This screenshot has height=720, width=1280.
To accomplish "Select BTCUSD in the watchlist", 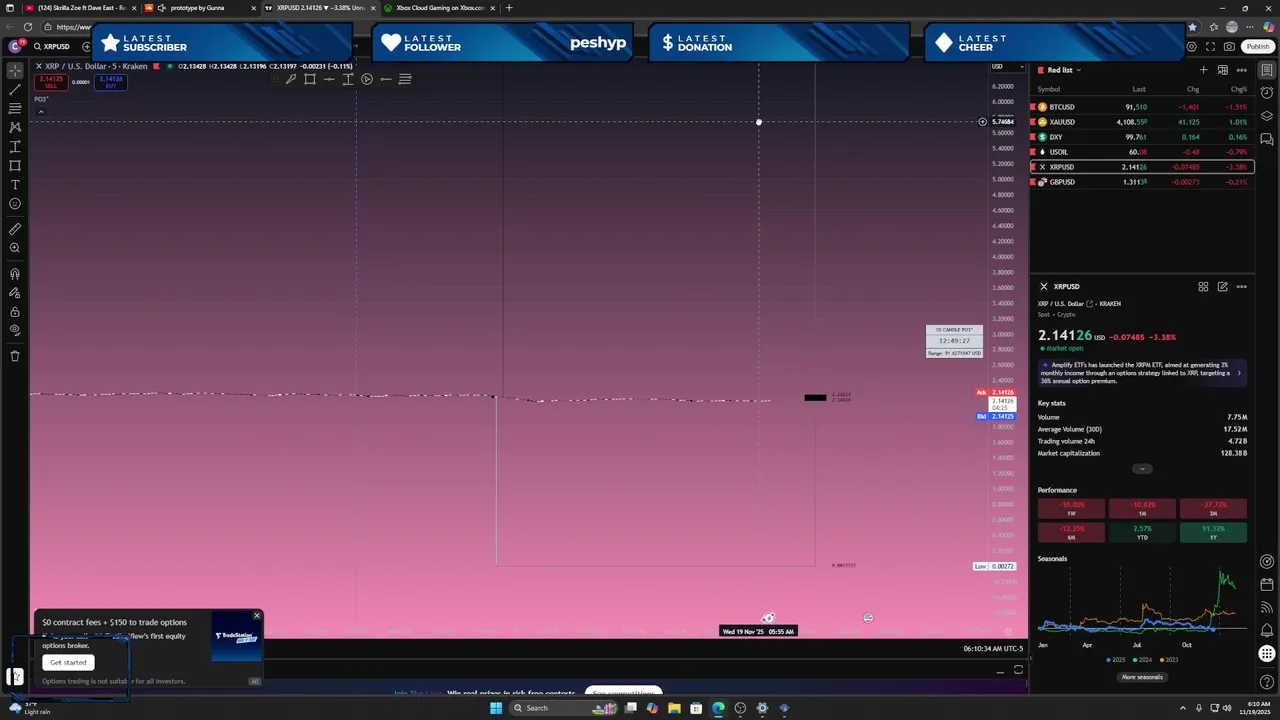I will [x=1142, y=107].
